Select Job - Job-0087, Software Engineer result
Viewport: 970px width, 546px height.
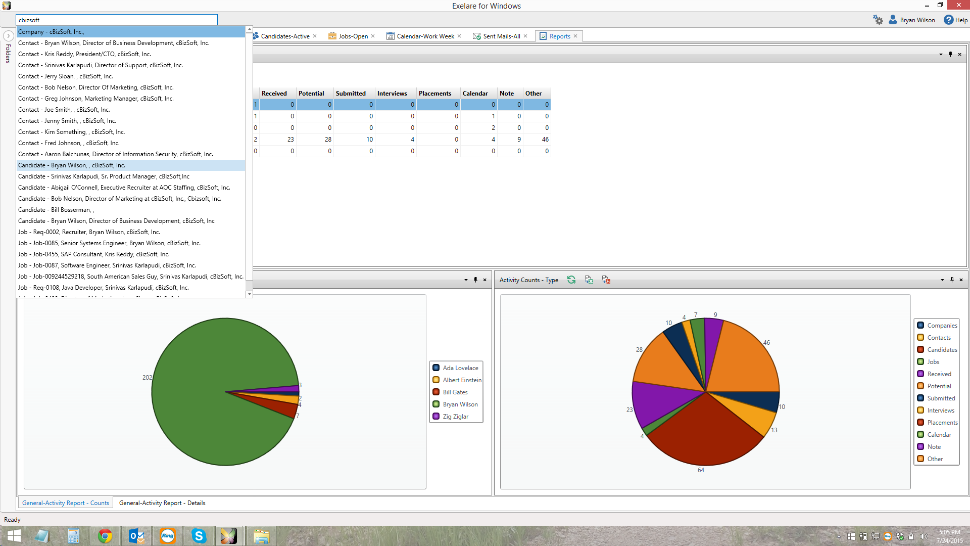pyautogui.click(x=131, y=265)
